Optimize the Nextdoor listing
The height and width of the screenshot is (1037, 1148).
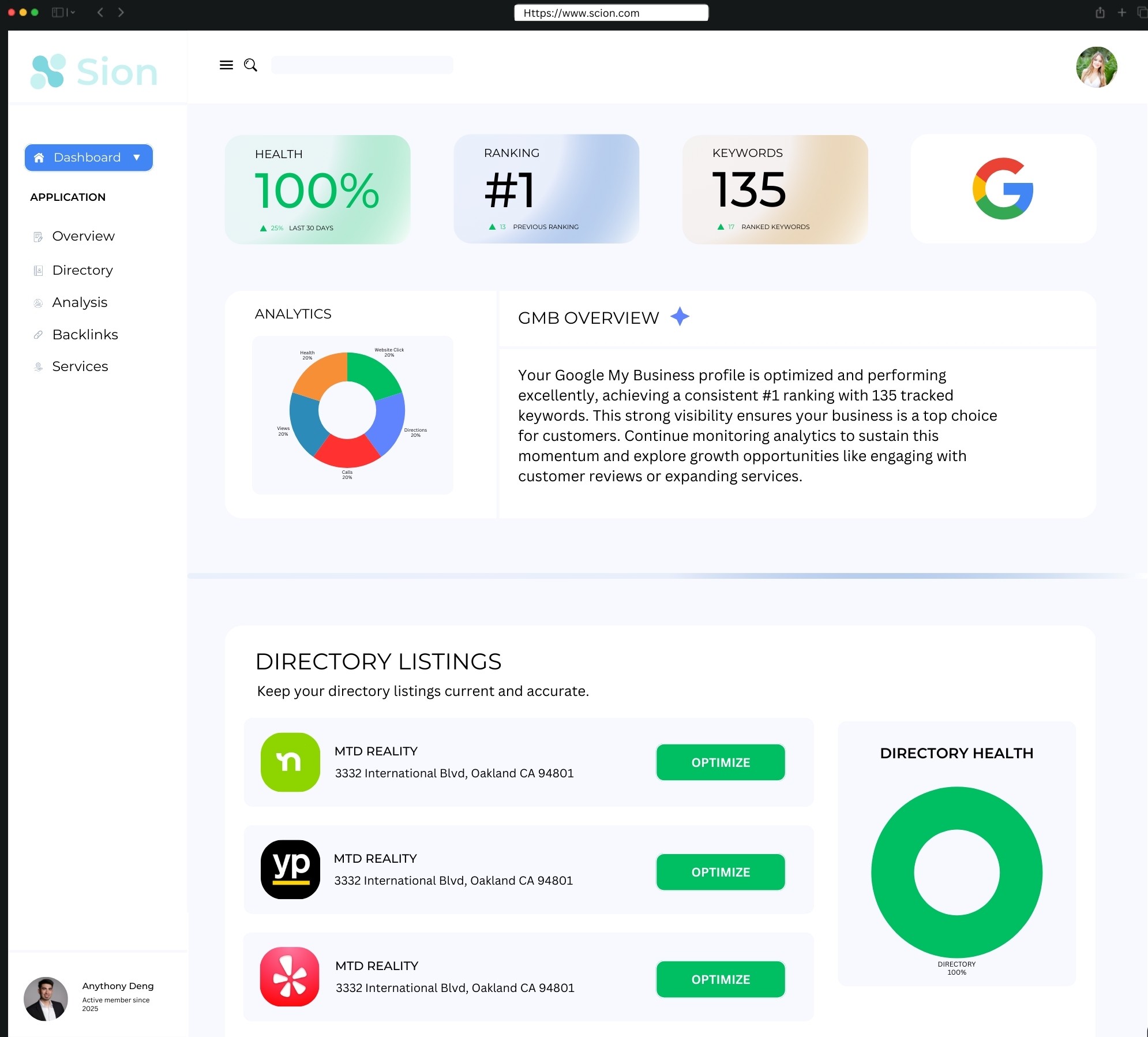(x=721, y=762)
